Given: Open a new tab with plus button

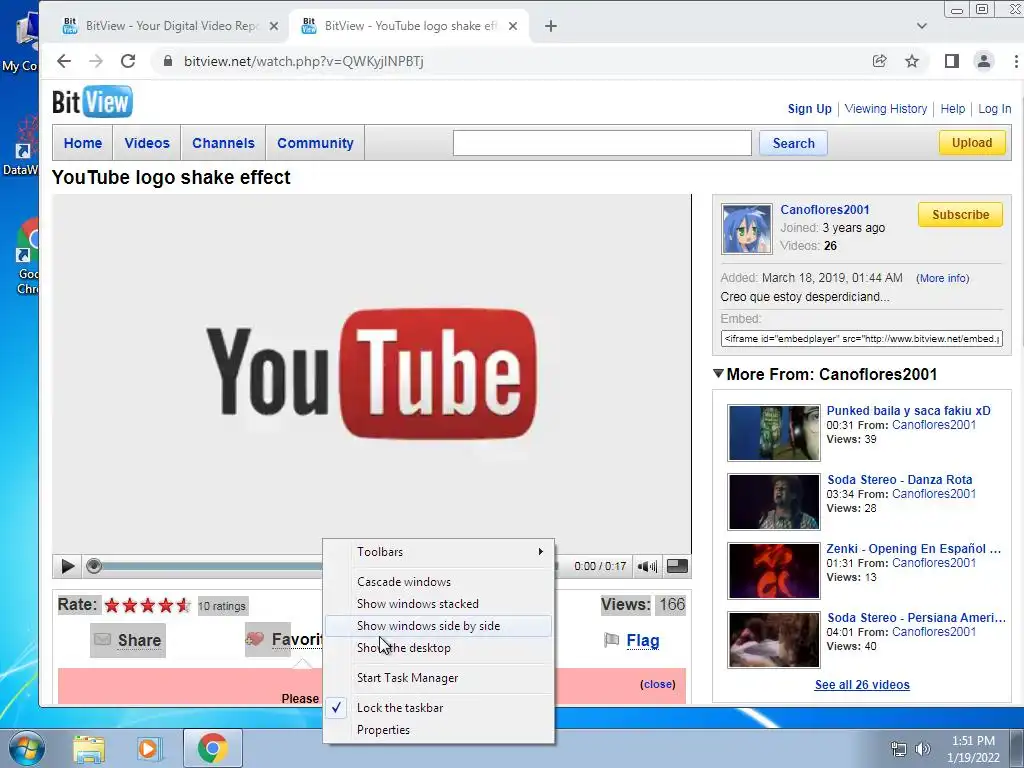Looking at the screenshot, I should [x=551, y=26].
